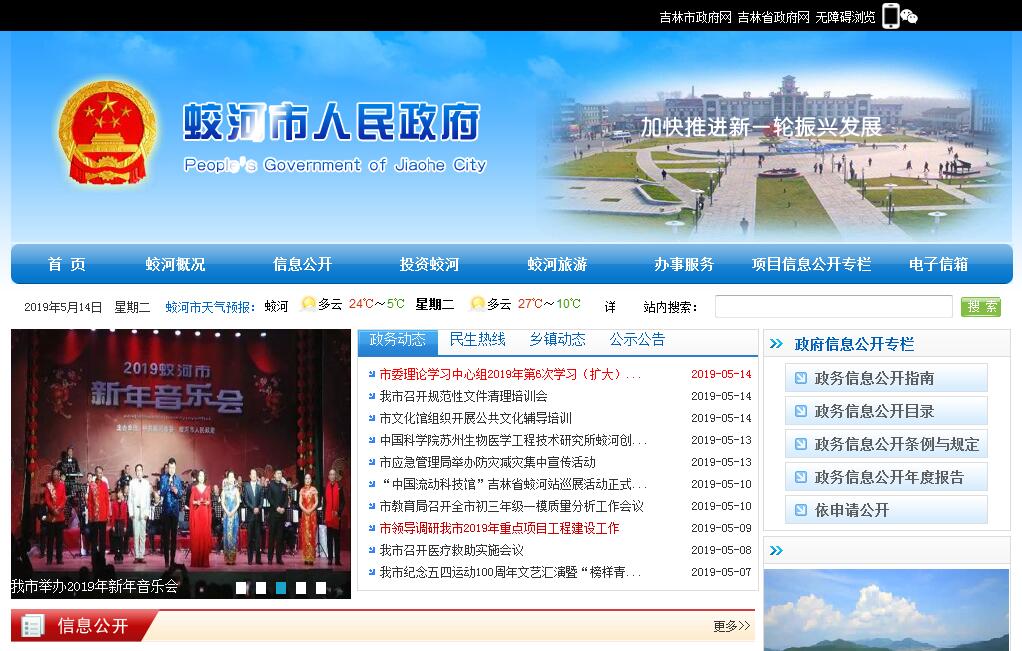1022x651 pixels.
Task: Click the 站内搜索 text input field
Action: pos(833,306)
